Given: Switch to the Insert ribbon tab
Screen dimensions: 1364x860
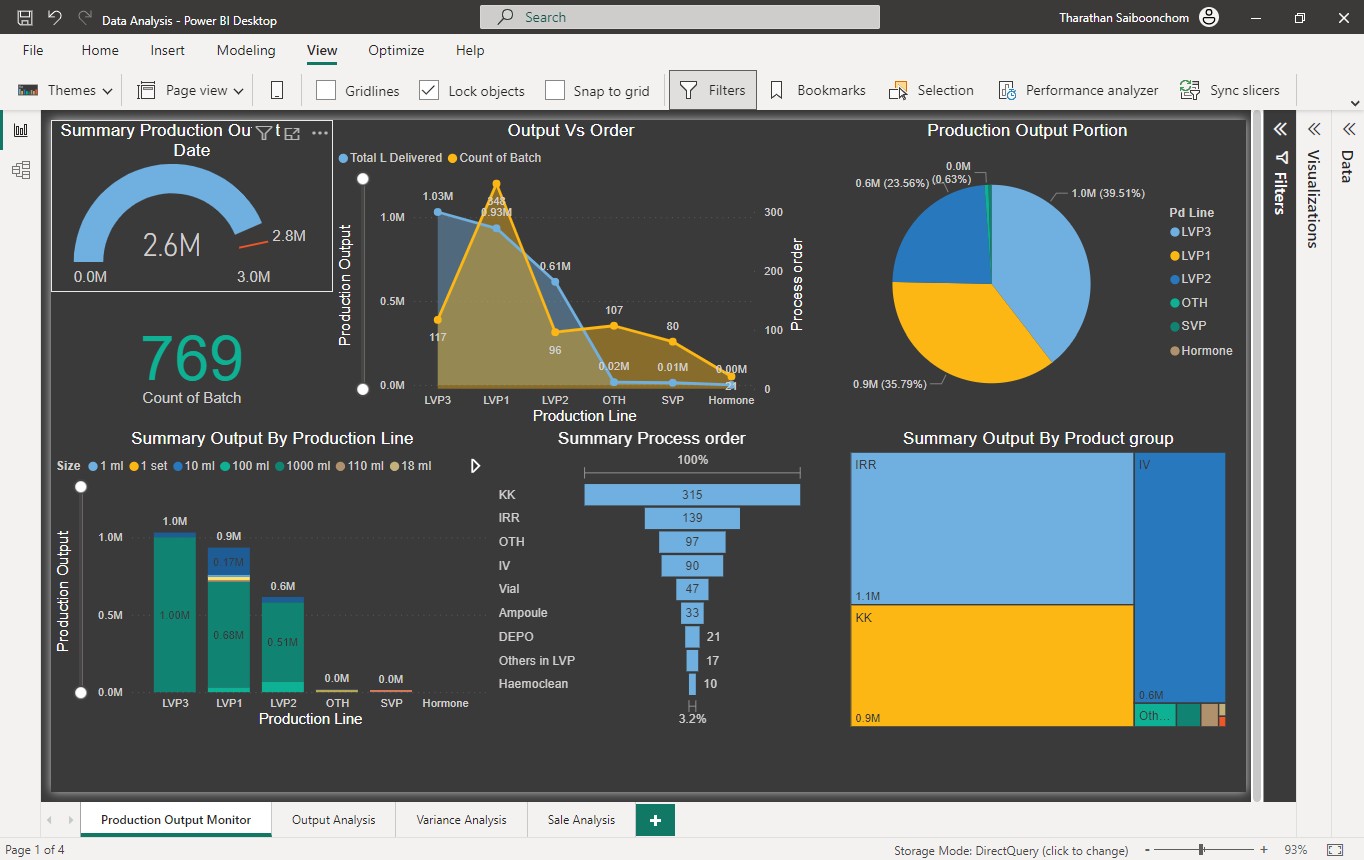Looking at the screenshot, I should [x=167, y=50].
